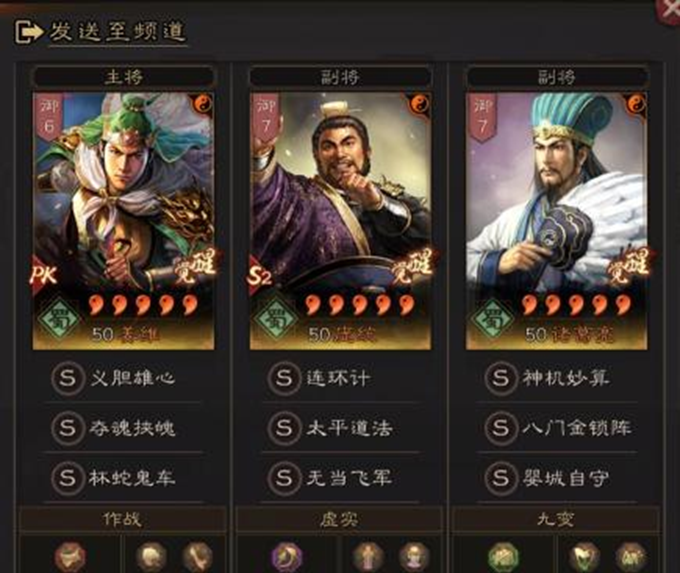680x573 pixels.
Task: Click the S rank icon beside 八门金锁阵
Action: (x=500, y=429)
